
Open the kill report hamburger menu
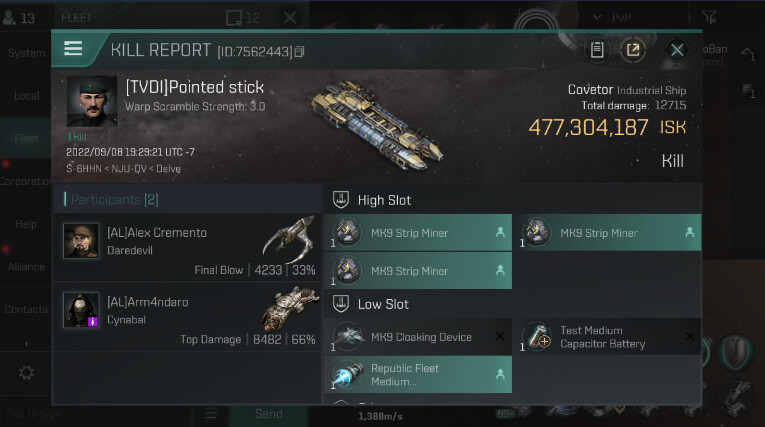point(73,49)
